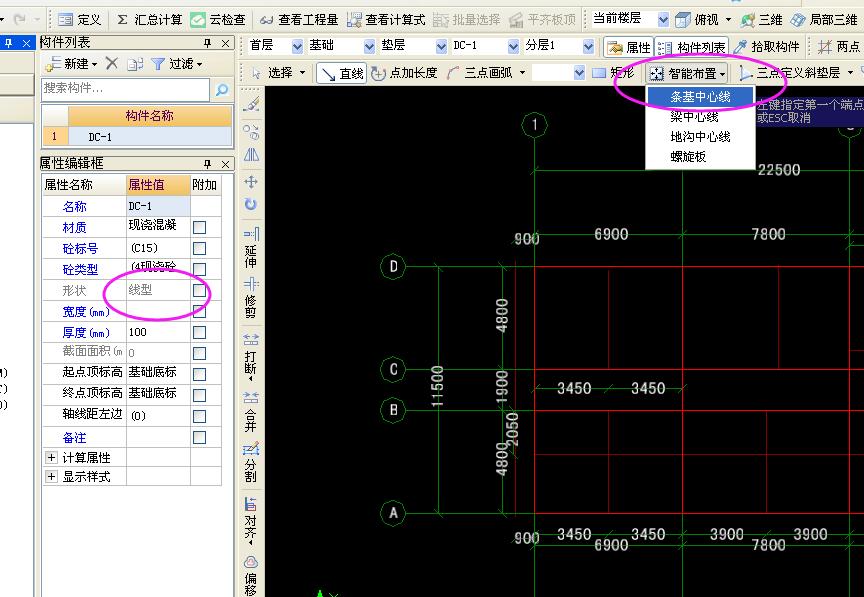Open the DC-1 component dropdown
The width and height of the screenshot is (864, 597).
513,46
